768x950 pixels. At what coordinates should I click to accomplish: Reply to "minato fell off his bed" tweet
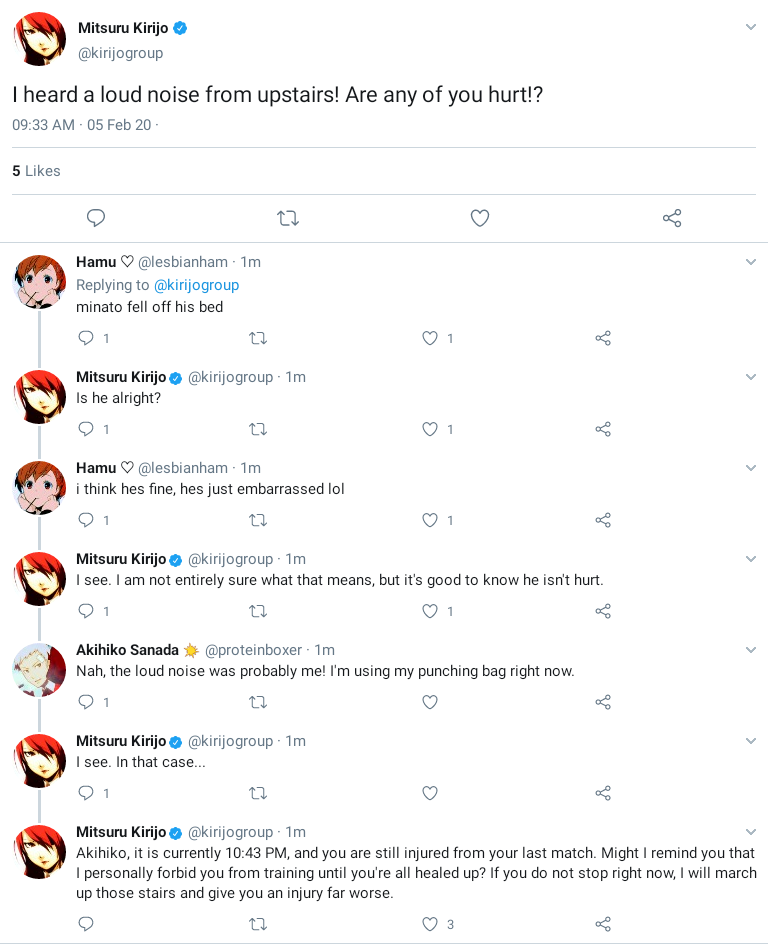[86, 338]
